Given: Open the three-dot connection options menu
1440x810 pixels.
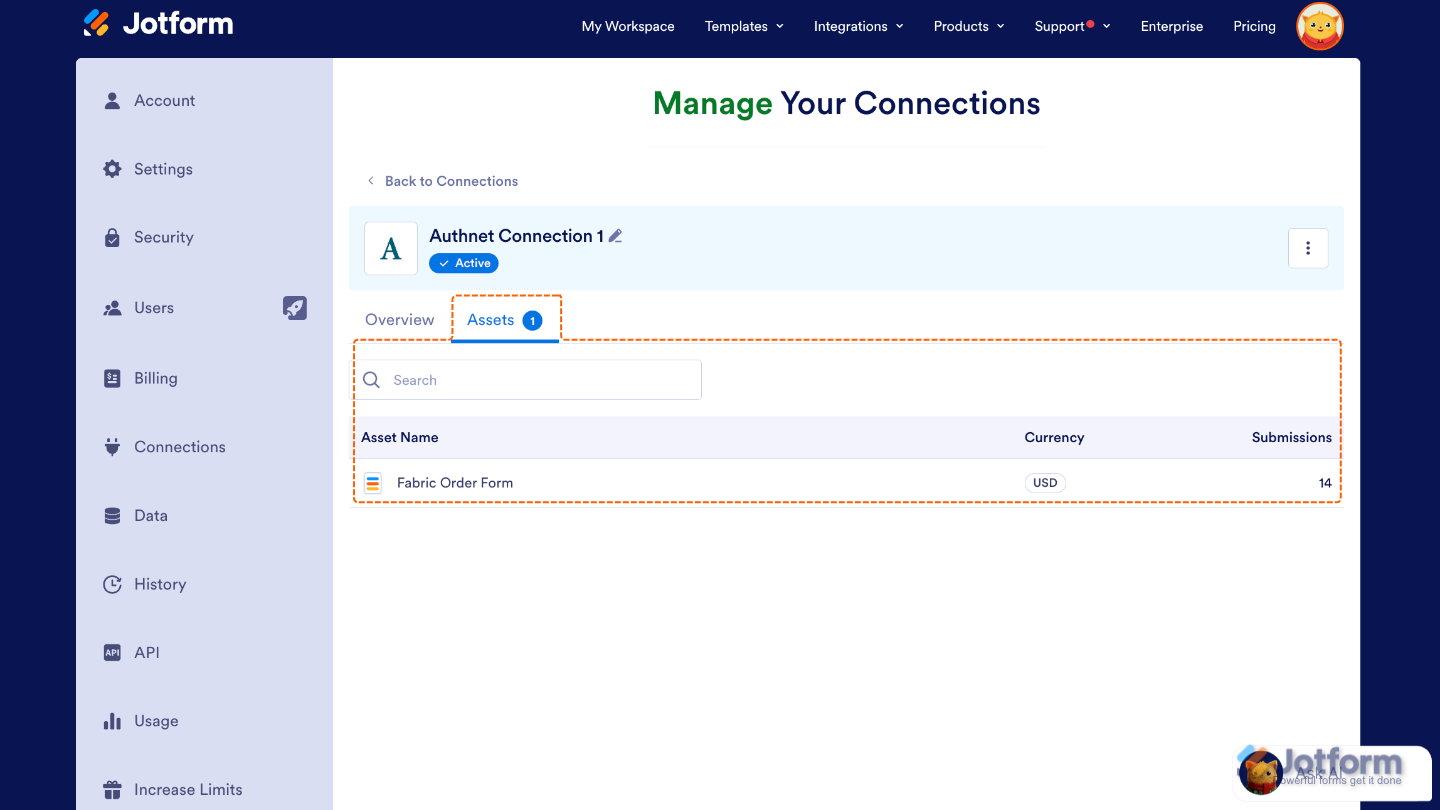Looking at the screenshot, I should point(1307,248).
